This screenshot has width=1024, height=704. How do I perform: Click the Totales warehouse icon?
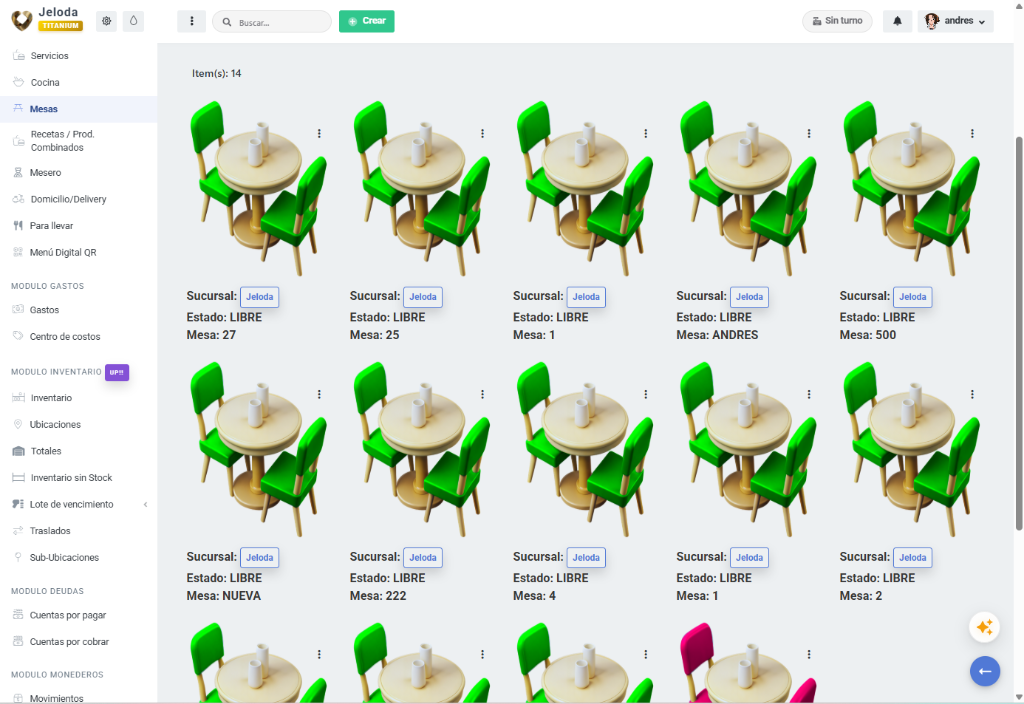click(18, 451)
